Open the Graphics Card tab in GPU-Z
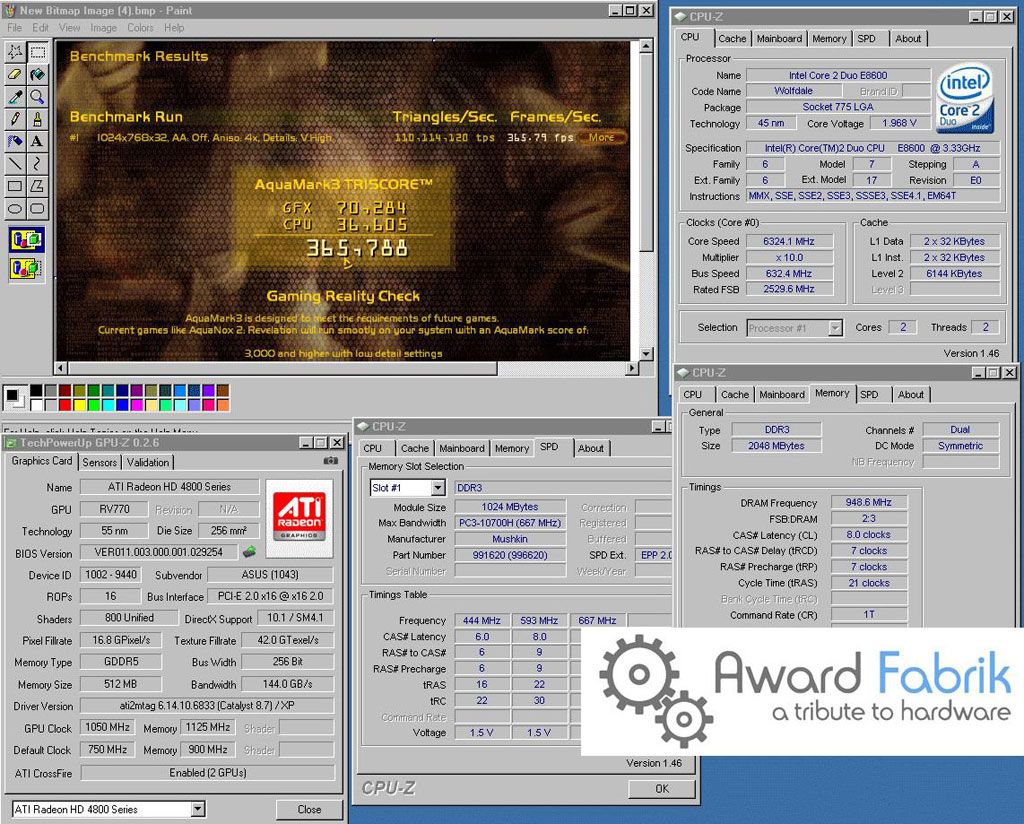Image resolution: width=1024 pixels, height=824 pixels. (42, 461)
